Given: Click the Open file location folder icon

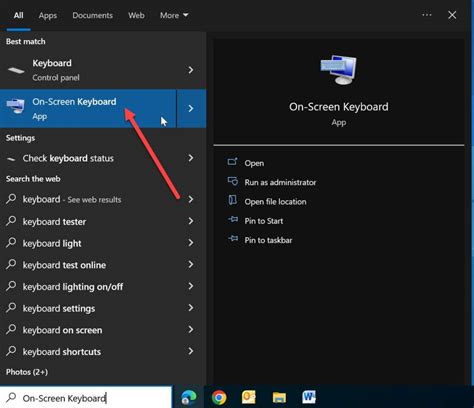Looking at the screenshot, I should click(x=232, y=200).
